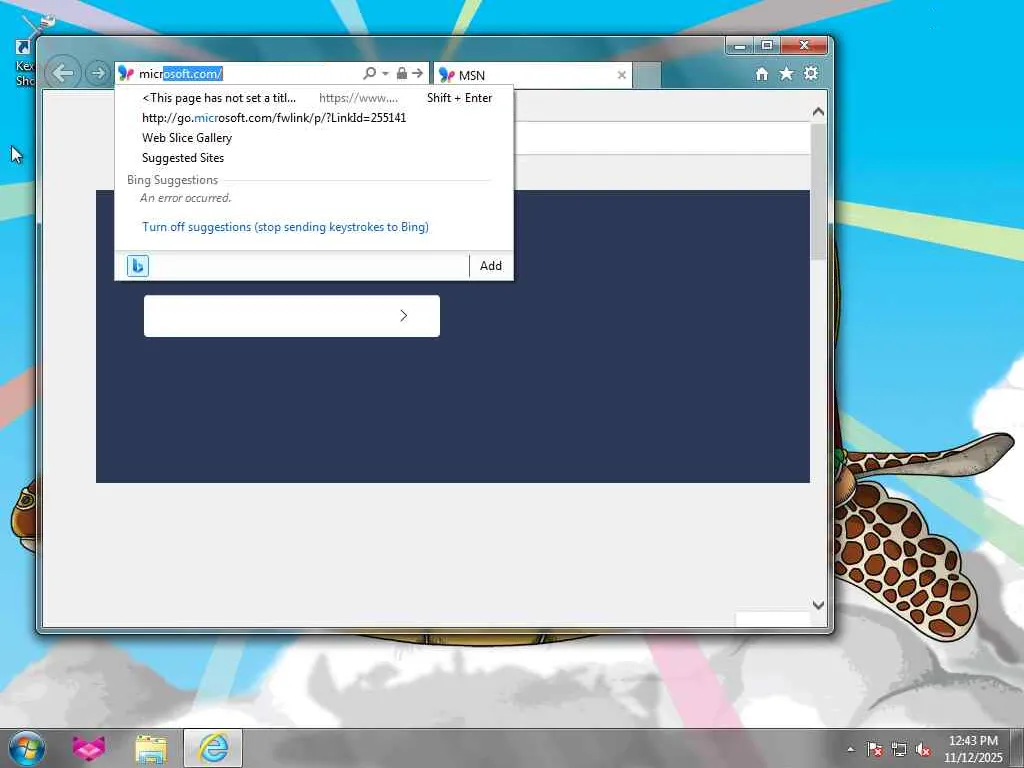
Task: Click the page scrollbar up arrow
Action: pos(818,112)
